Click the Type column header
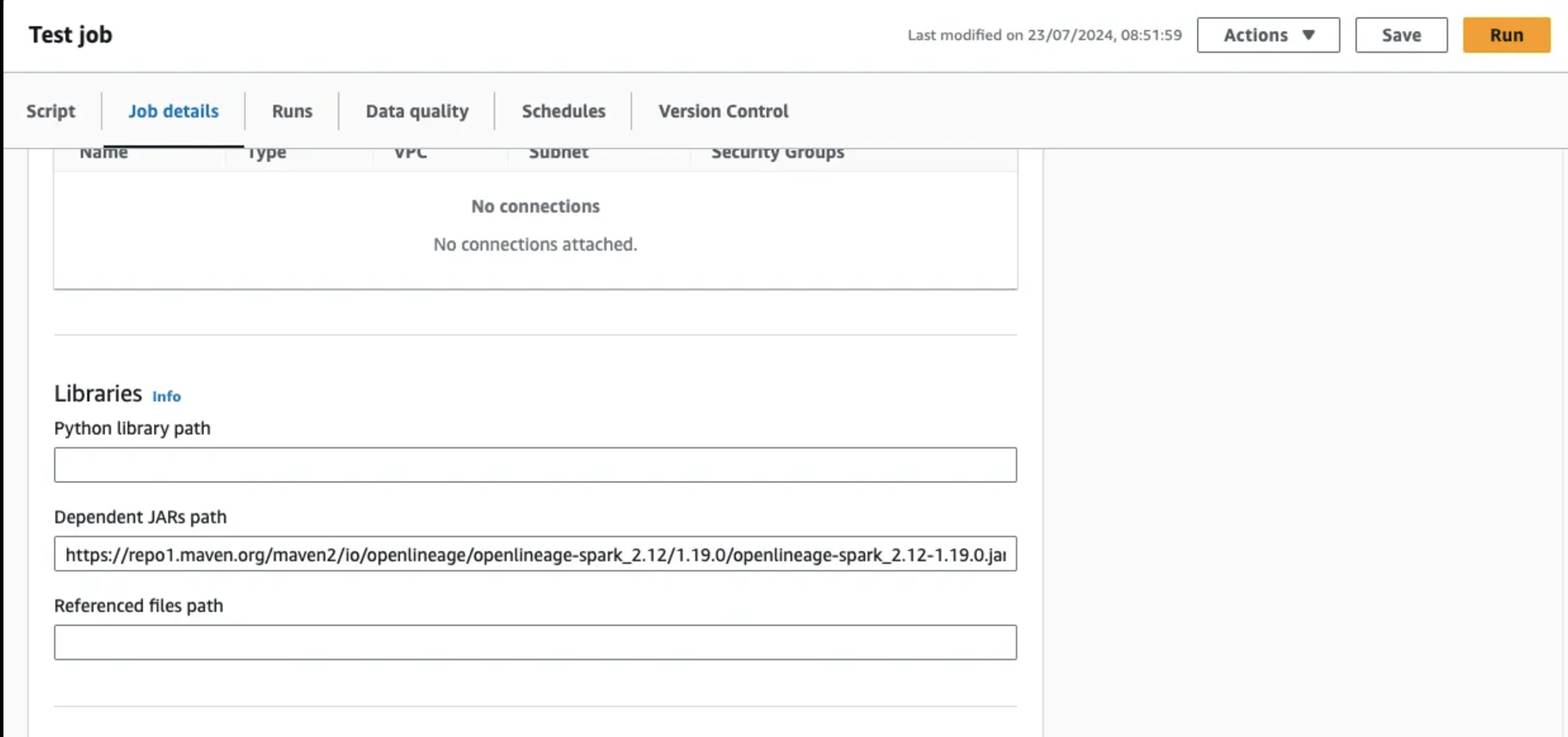Viewport: 1568px width, 737px height. pos(267,155)
